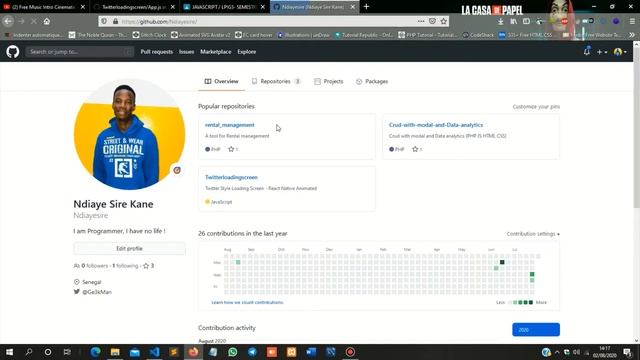Open the Crud-with-modal-and-Data-analytics repository
This screenshot has height=360, width=640.
pos(436,125)
